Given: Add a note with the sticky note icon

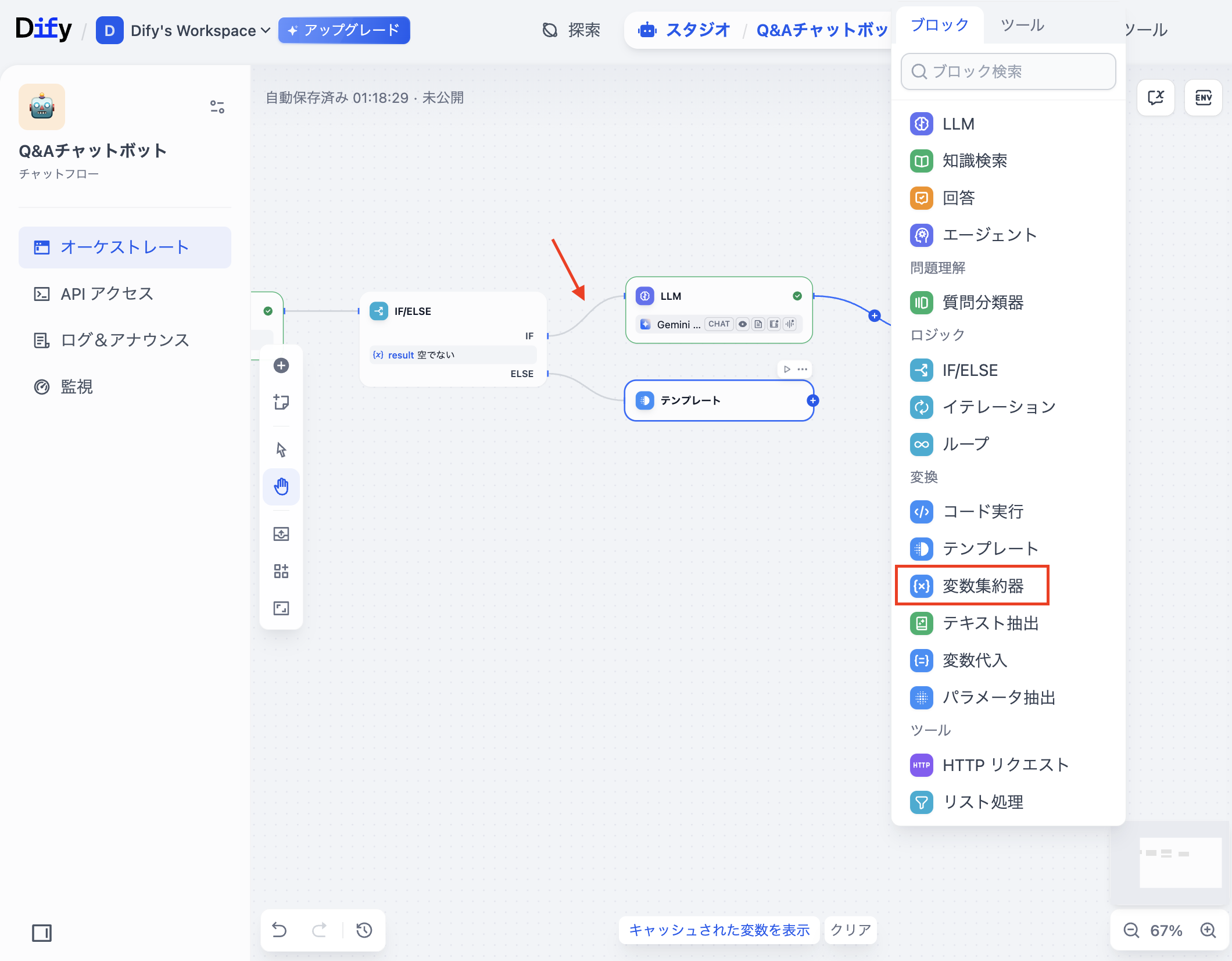Looking at the screenshot, I should tap(281, 402).
